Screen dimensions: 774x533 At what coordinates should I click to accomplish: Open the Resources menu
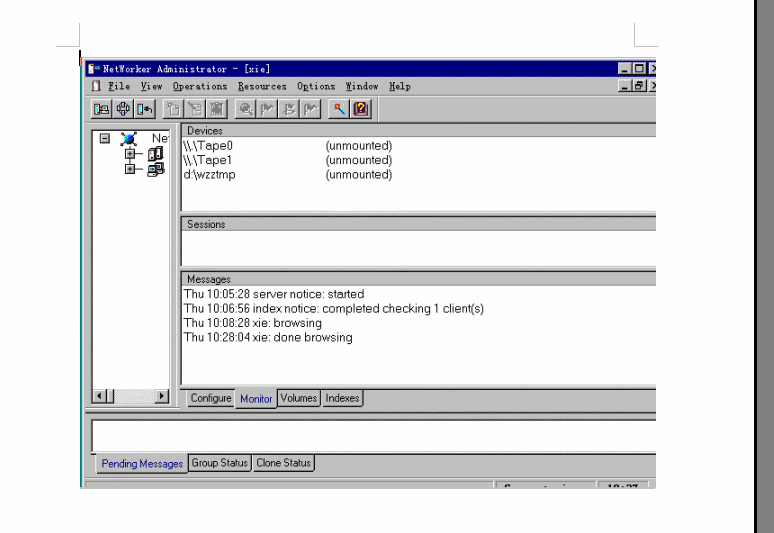pyautogui.click(x=261, y=87)
